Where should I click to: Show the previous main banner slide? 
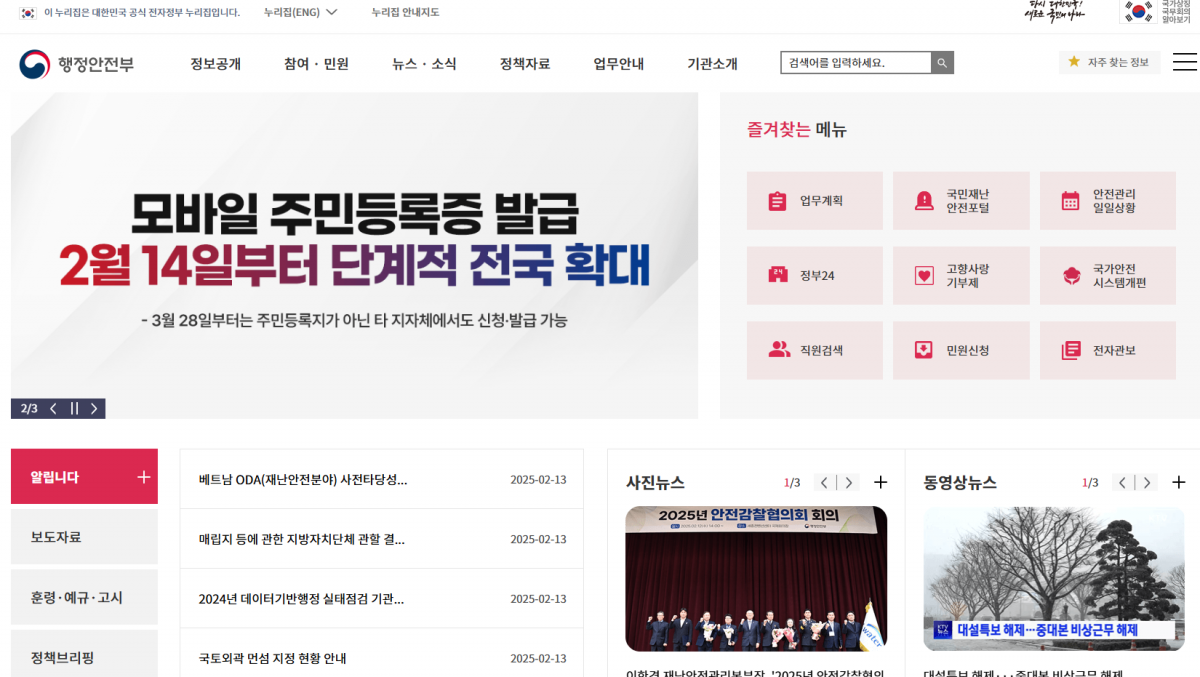coord(53,408)
